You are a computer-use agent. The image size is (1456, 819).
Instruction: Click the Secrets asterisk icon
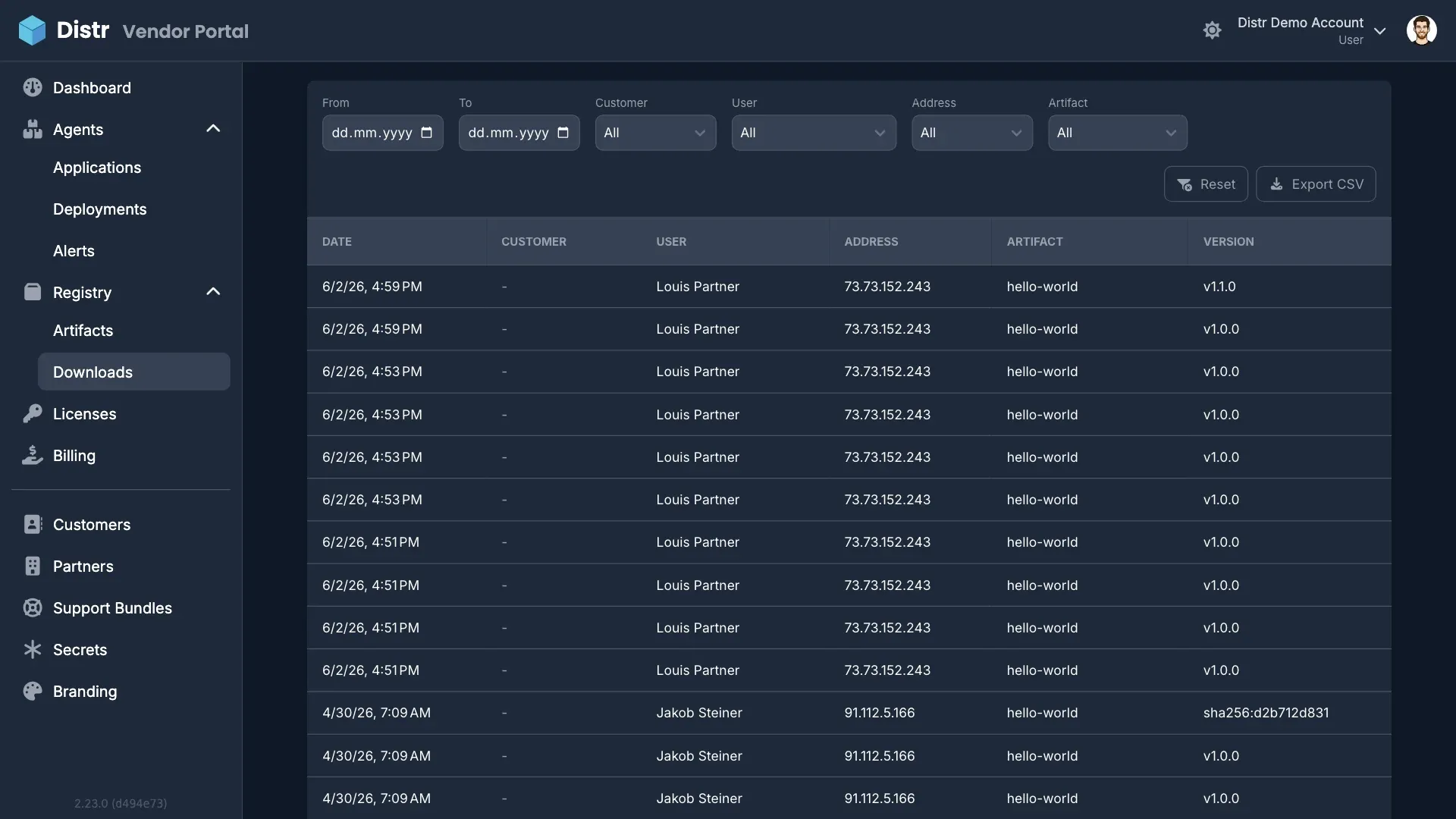click(33, 649)
